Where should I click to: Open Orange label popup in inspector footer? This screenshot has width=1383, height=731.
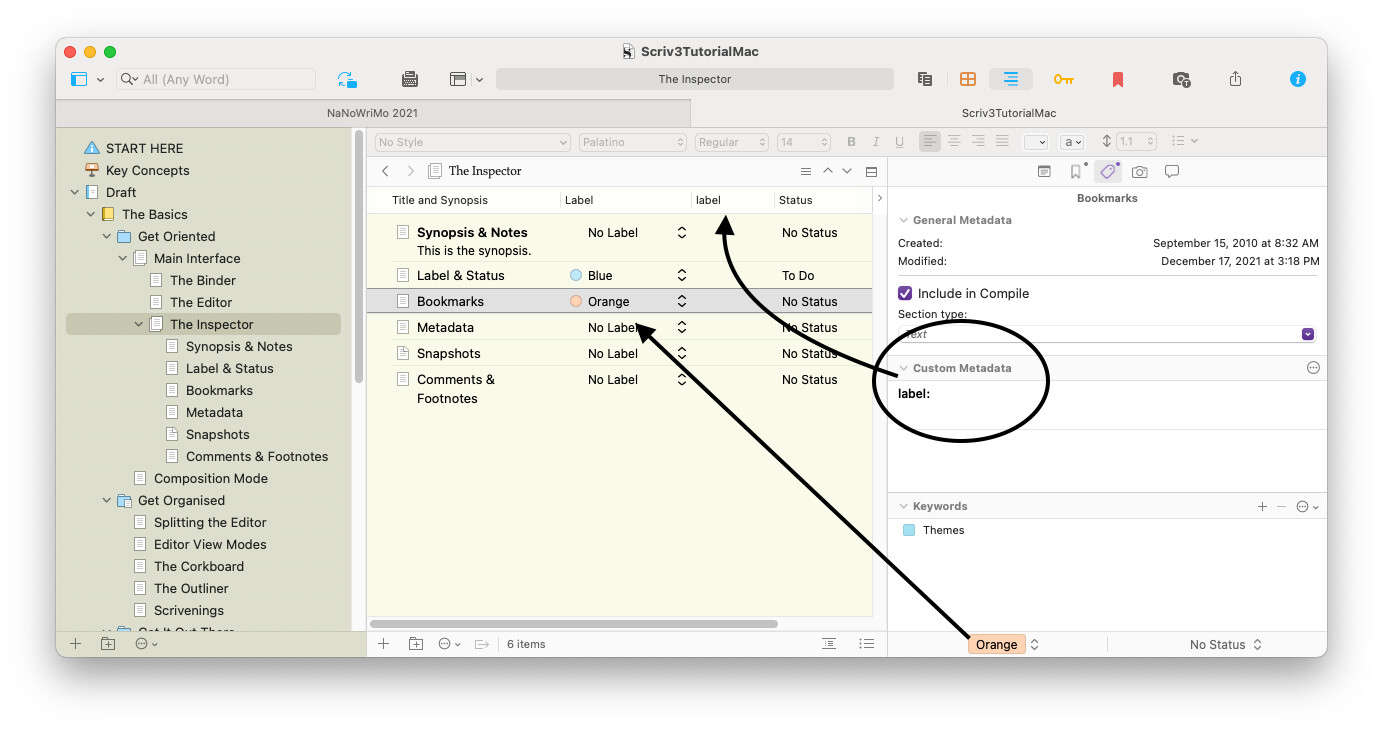(1004, 645)
